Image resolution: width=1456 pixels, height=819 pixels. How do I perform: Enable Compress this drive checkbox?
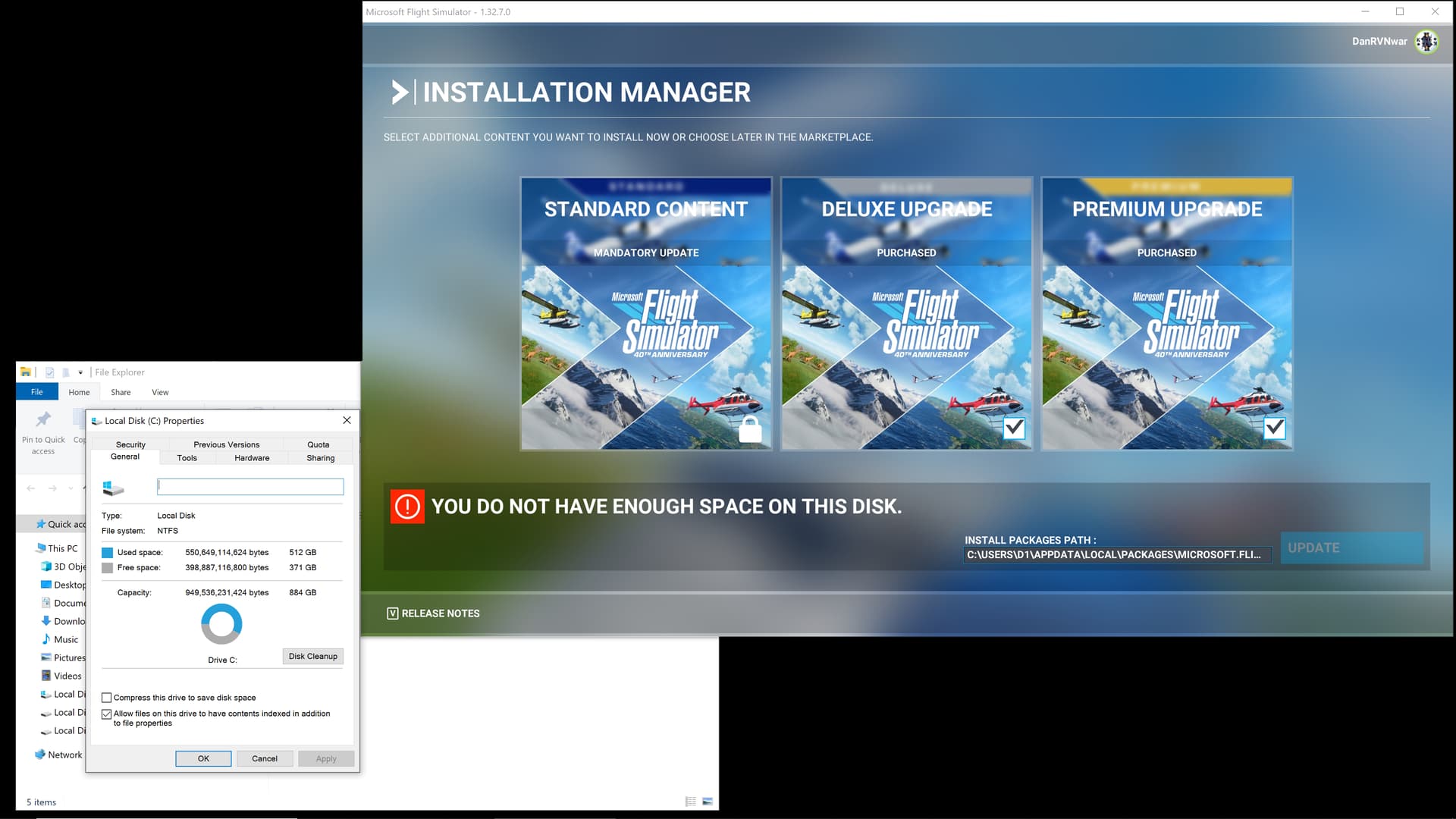click(107, 698)
